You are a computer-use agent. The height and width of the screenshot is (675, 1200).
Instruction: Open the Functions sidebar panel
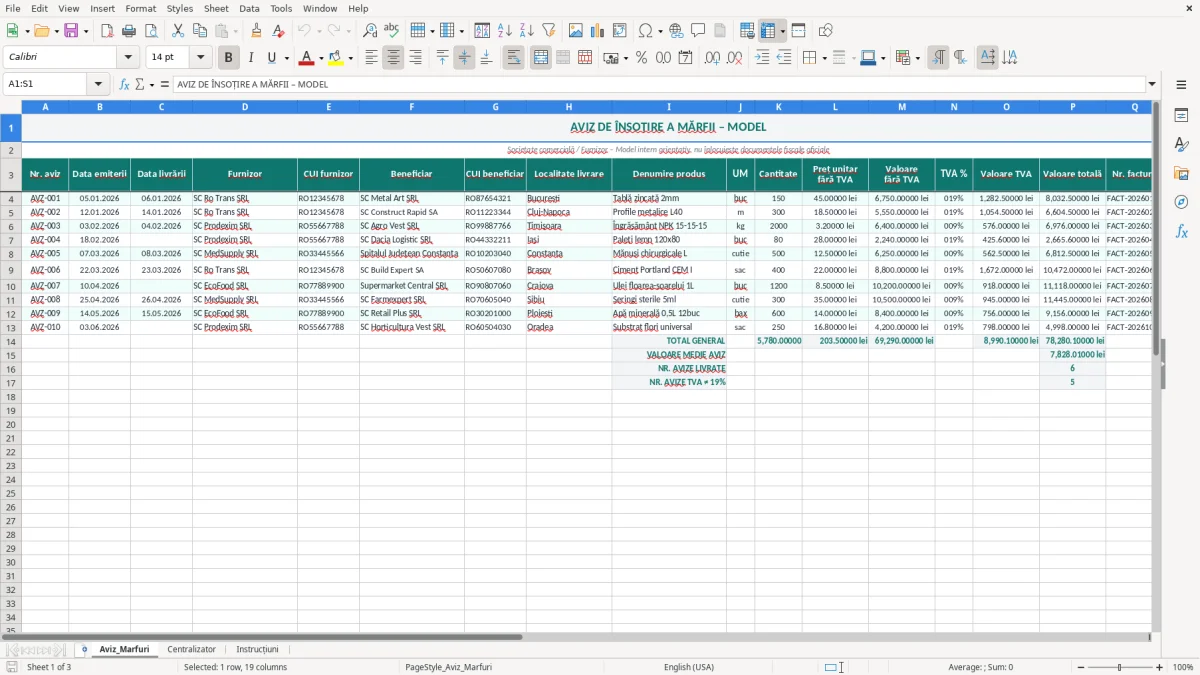pos(1181,231)
